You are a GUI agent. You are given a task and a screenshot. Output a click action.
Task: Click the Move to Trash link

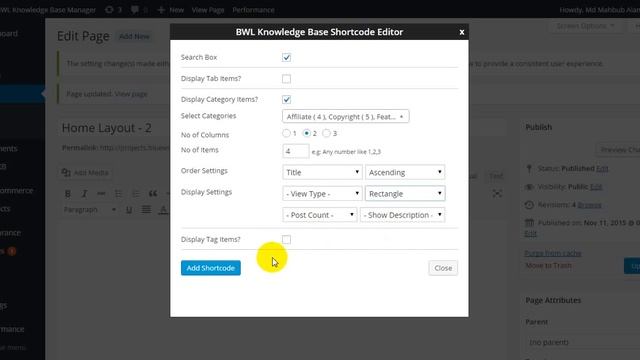(x=548, y=266)
